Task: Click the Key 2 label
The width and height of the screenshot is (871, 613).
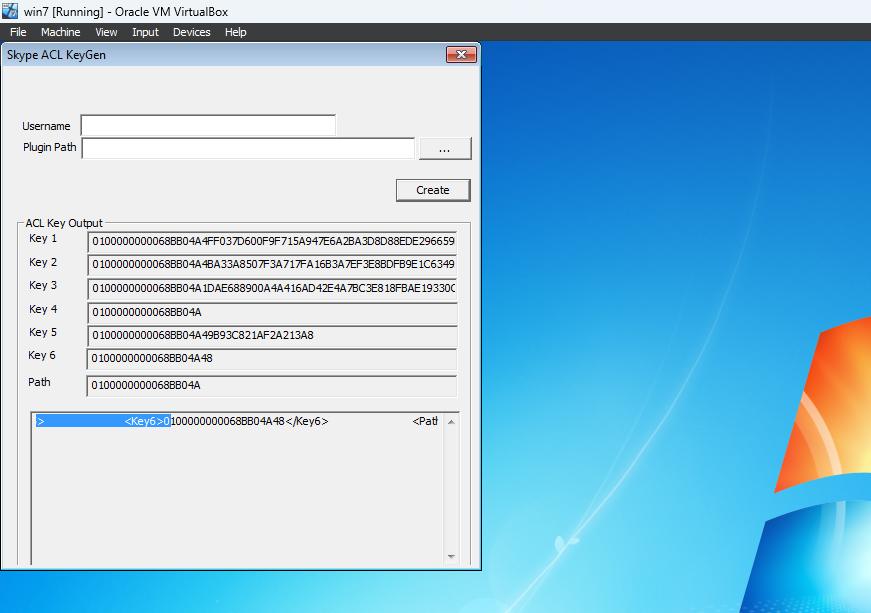Action: 43,262
